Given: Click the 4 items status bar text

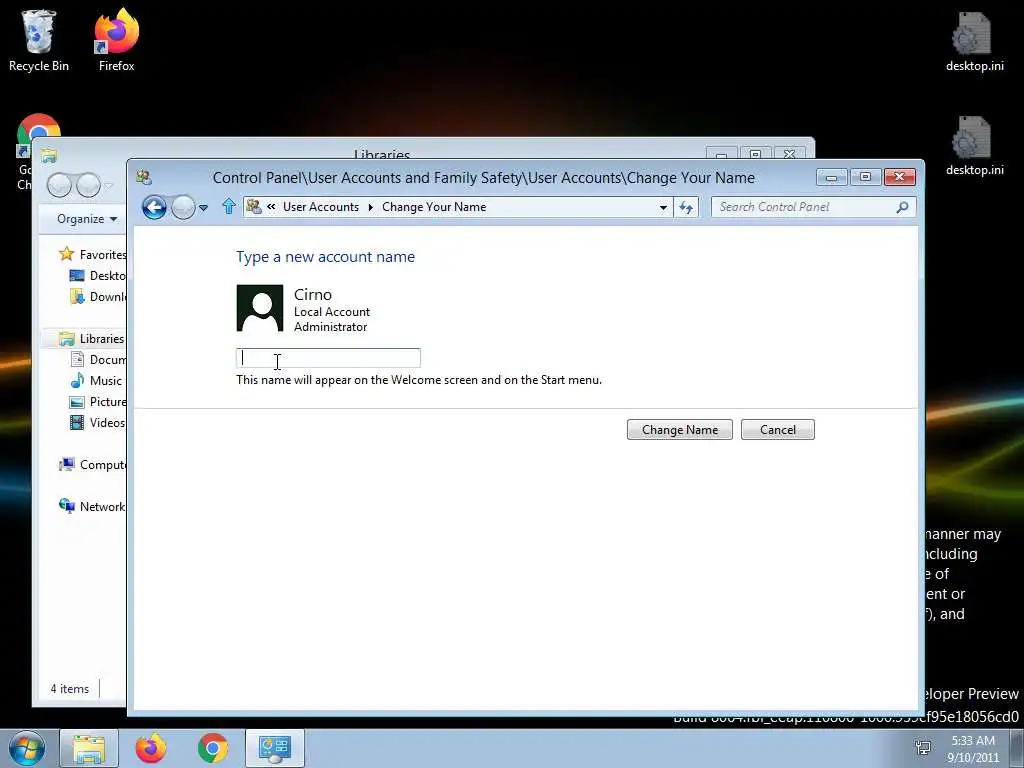Looking at the screenshot, I should pyautogui.click(x=70, y=688).
